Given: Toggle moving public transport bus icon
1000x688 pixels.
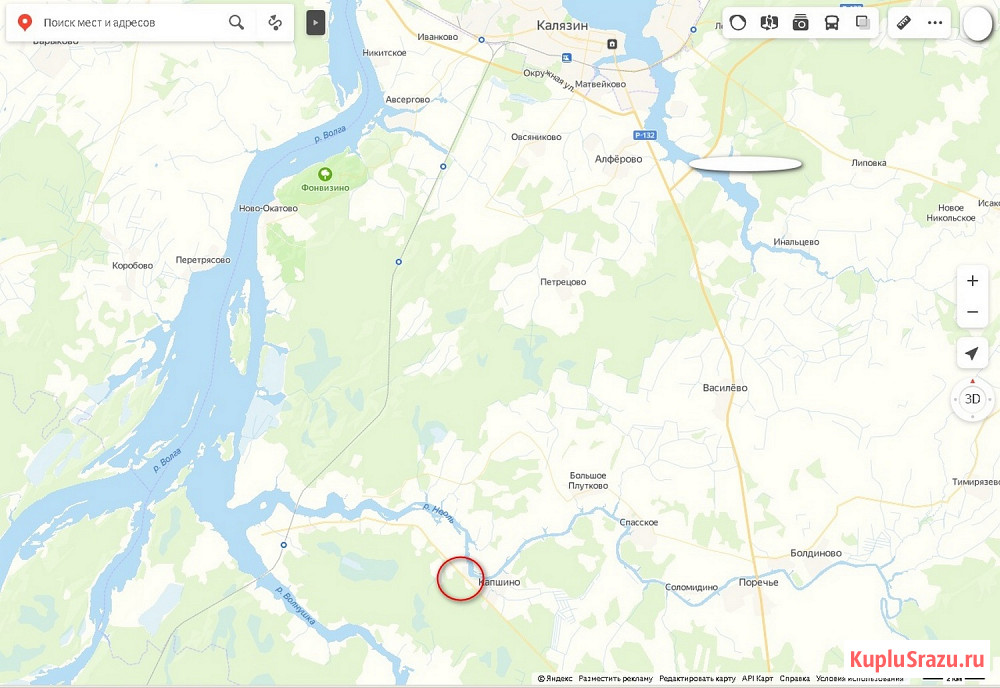Looking at the screenshot, I should pyautogui.click(x=832, y=23).
